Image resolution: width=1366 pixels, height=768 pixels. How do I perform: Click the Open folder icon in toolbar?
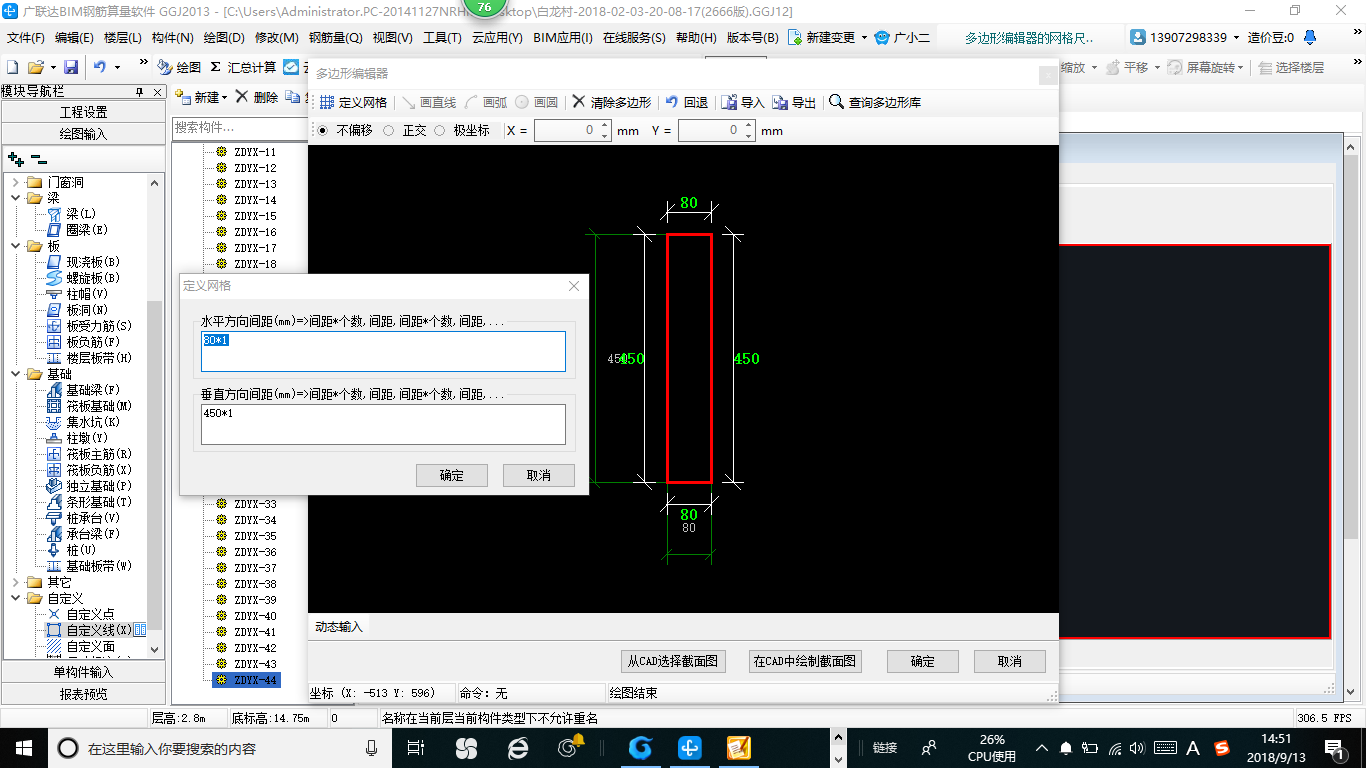pos(35,67)
